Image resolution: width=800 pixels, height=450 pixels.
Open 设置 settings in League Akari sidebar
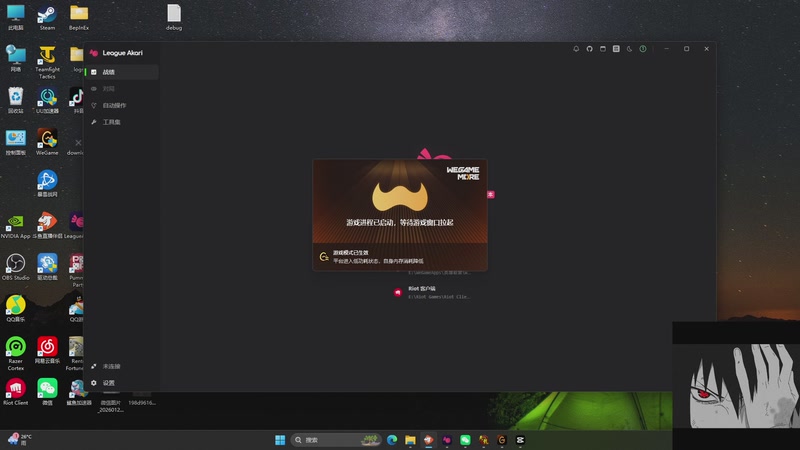click(122, 383)
